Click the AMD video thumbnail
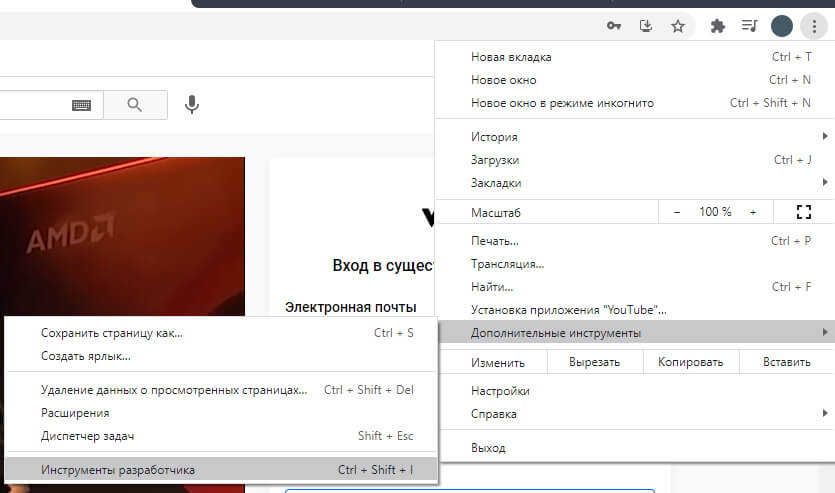The height and width of the screenshot is (493, 835). click(122, 236)
